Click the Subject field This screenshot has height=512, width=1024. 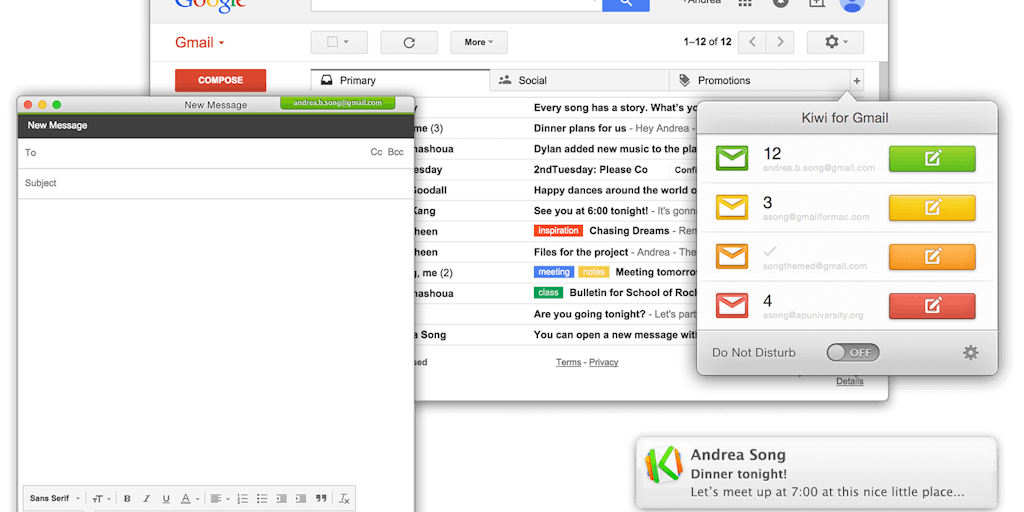[216, 184]
